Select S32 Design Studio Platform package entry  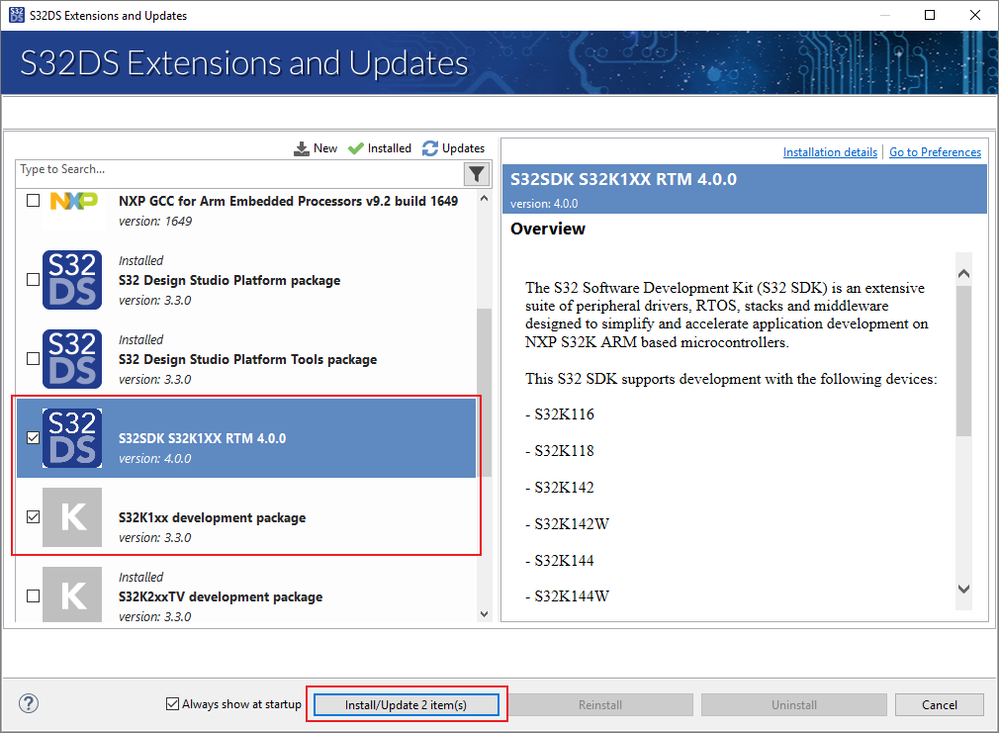[x=246, y=280]
